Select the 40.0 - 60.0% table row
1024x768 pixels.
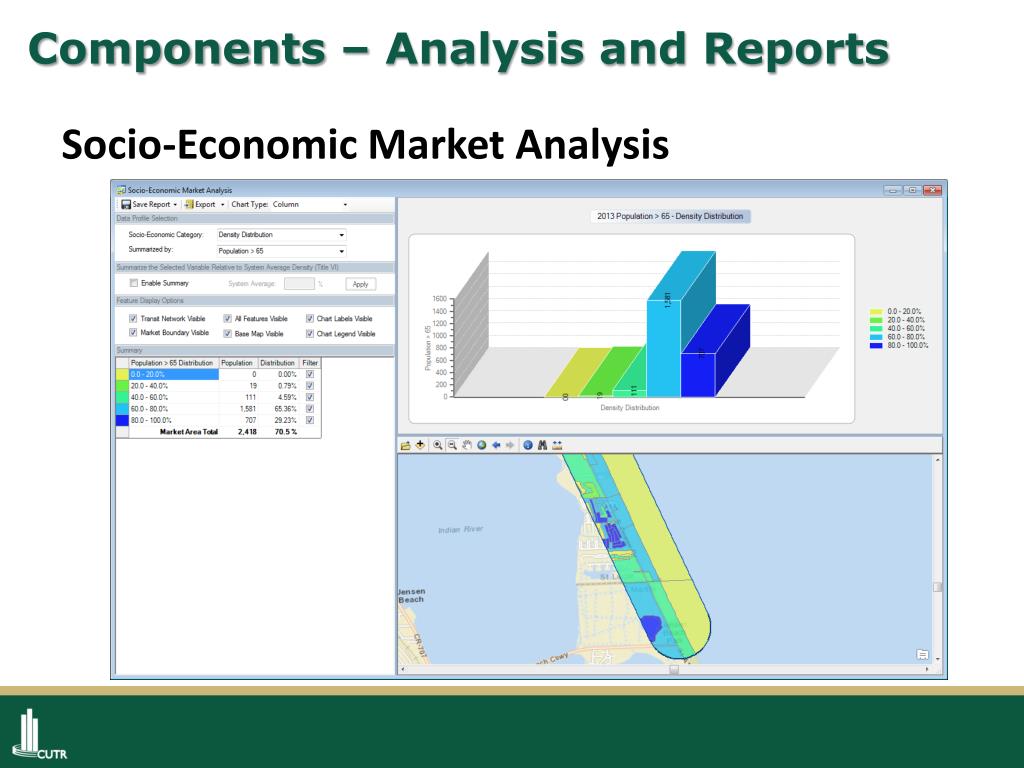point(218,397)
